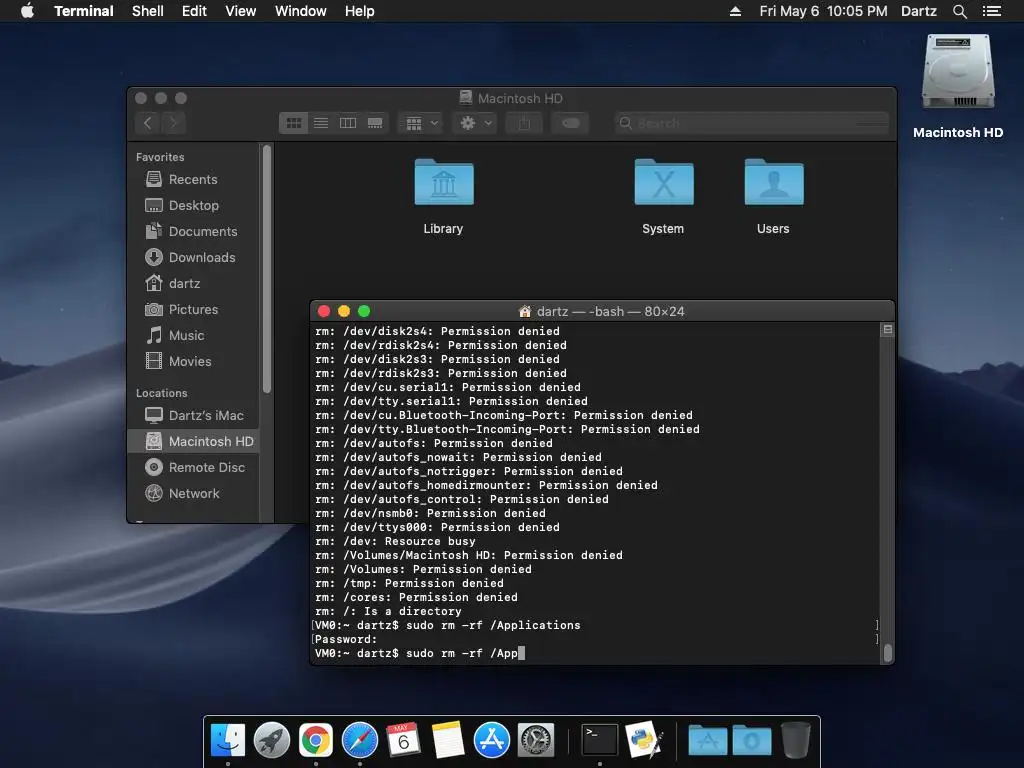Switch Finder to icon view

click(x=294, y=123)
